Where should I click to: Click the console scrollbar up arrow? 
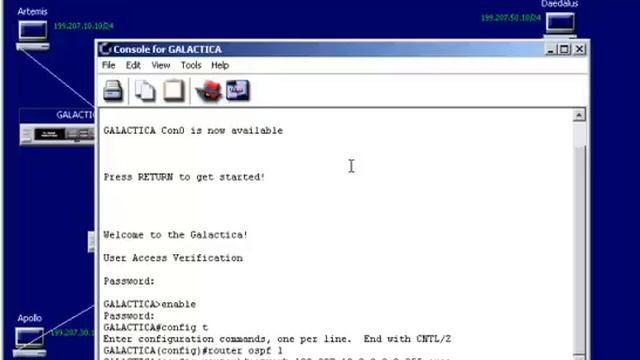pos(578,115)
